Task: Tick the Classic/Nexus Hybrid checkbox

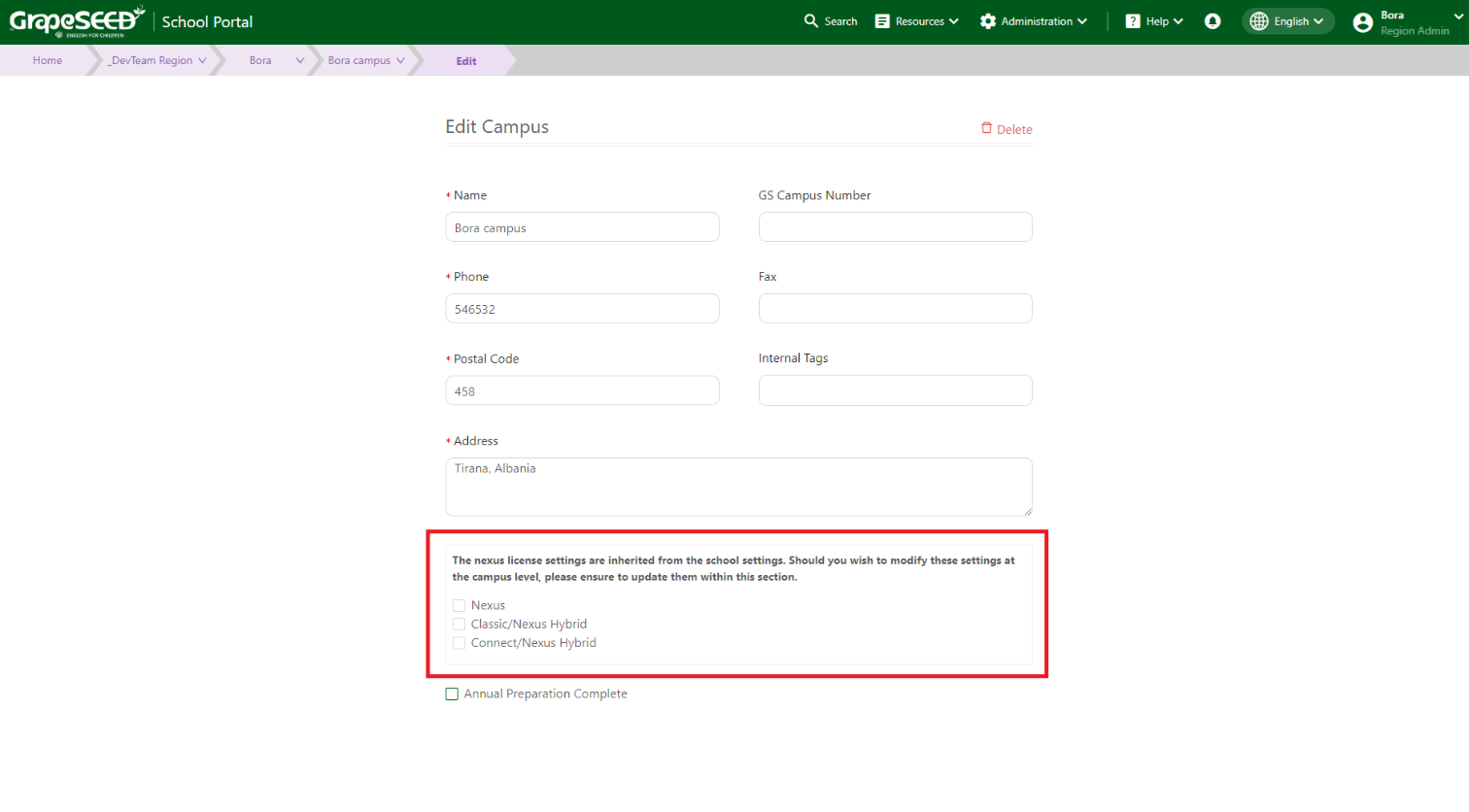Action: pyautogui.click(x=459, y=625)
